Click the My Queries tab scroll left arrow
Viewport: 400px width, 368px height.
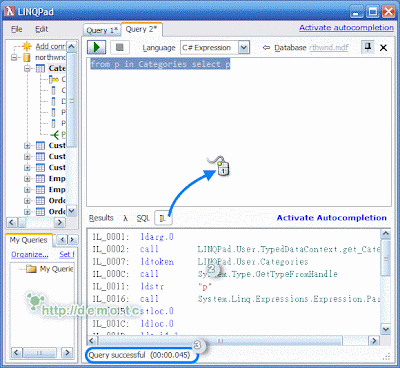[x=62, y=239]
